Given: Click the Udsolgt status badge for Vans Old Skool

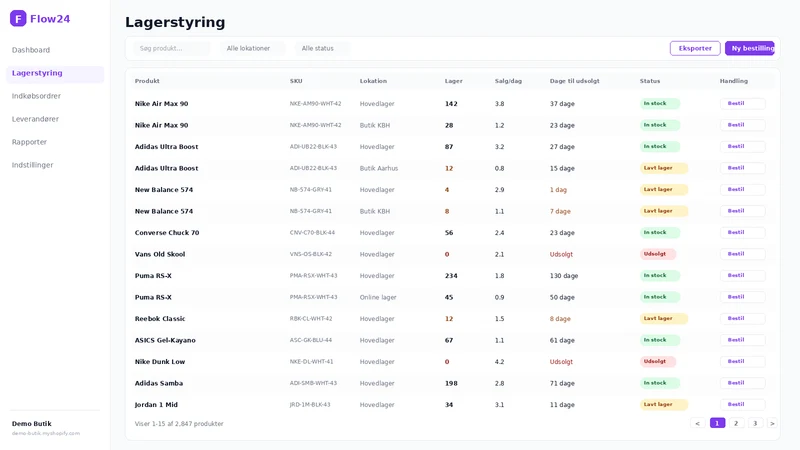Looking at the screenshot, I should tap(658, 254).
